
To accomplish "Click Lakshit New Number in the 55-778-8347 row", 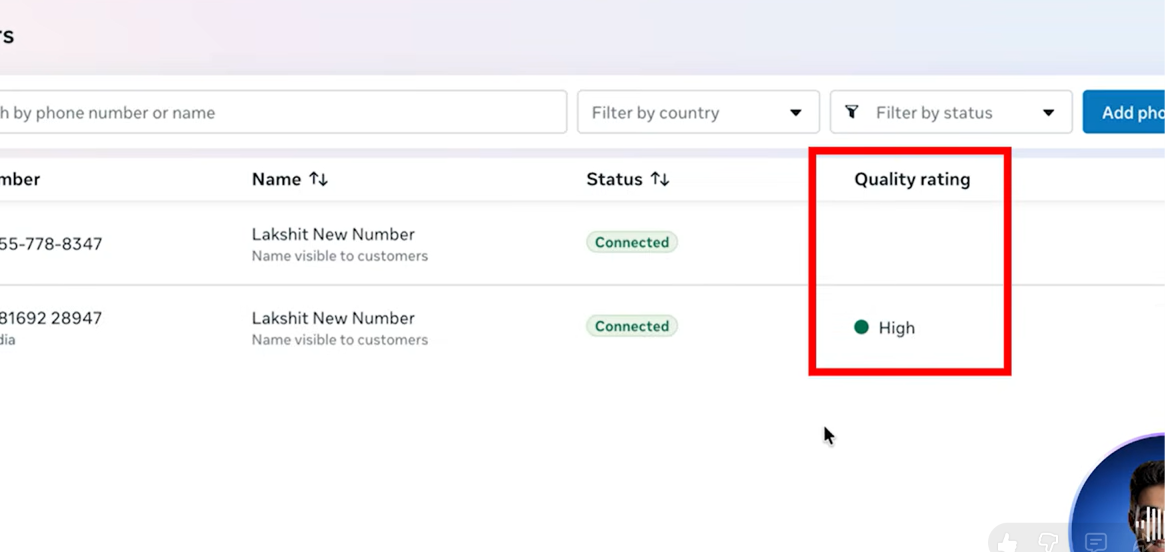I will [x=333, y=234].
